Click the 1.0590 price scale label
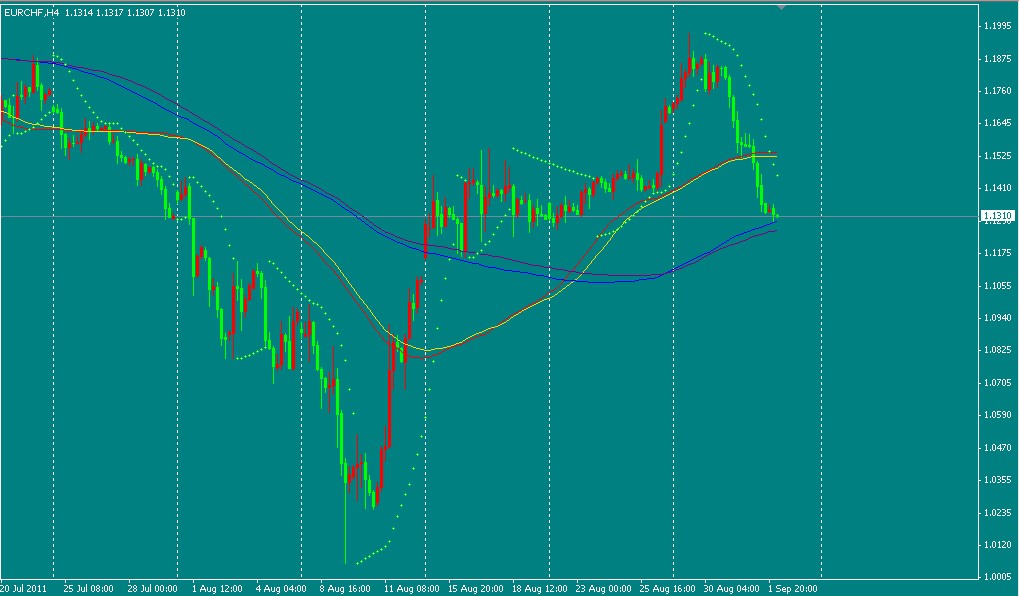Viewport: 1020px width, 596px height. pos(997,414)
